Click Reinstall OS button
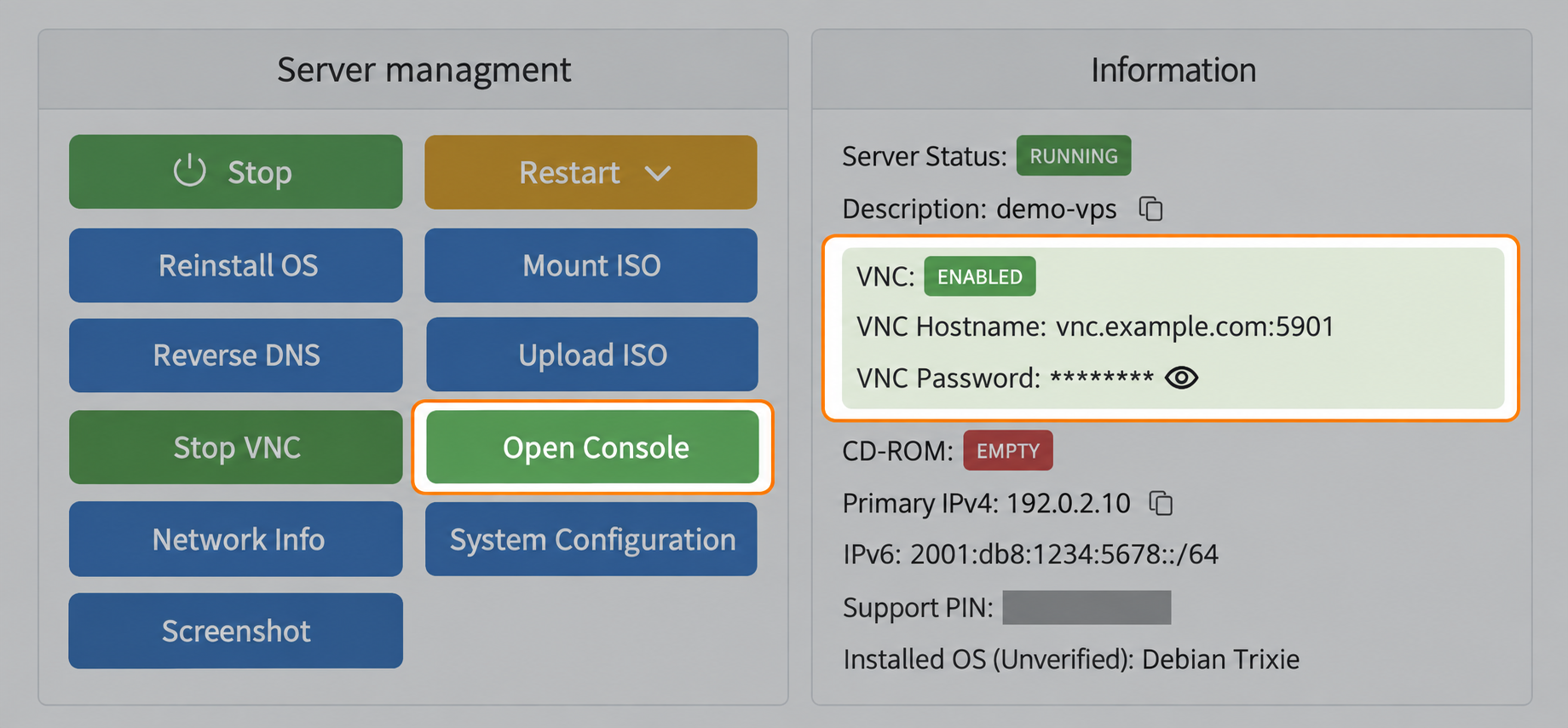The height and width of the screenshot is (728, 1568). 236,265
